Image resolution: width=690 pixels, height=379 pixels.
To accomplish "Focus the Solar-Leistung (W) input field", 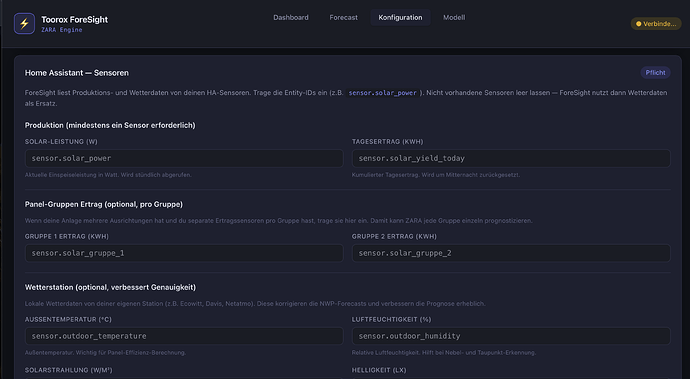I will [x=184, y=158].
